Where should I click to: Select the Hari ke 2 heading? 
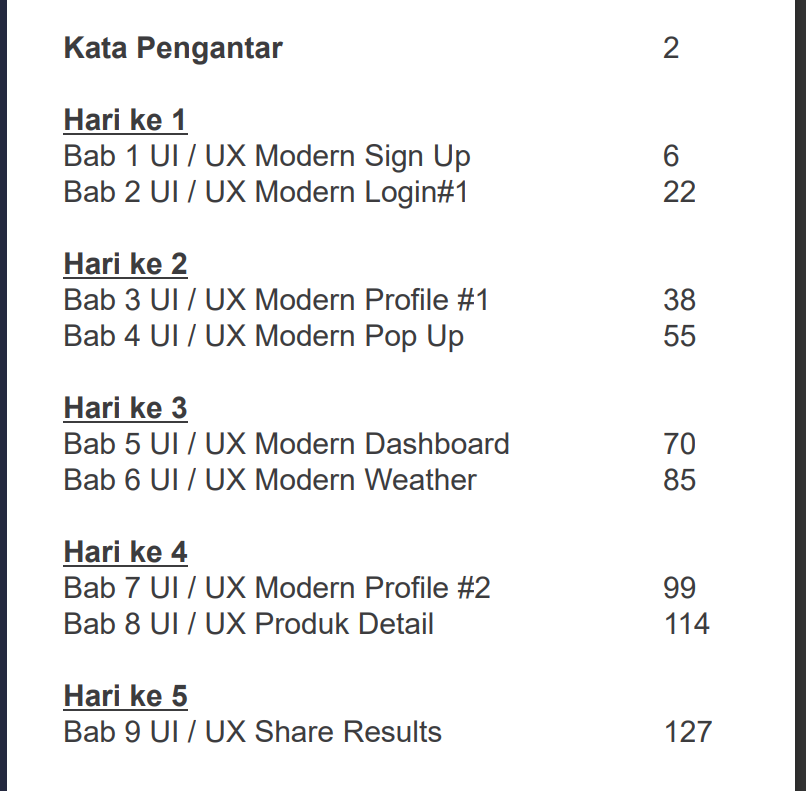[x=125, y=264]
